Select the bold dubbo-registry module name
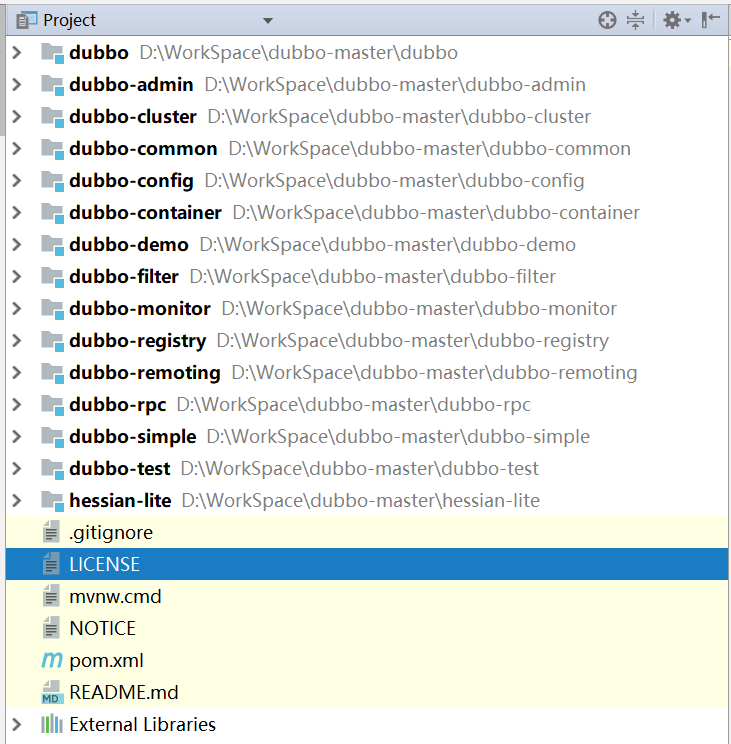The width and height of the screenshot is (731, 744). coord(138,341)
